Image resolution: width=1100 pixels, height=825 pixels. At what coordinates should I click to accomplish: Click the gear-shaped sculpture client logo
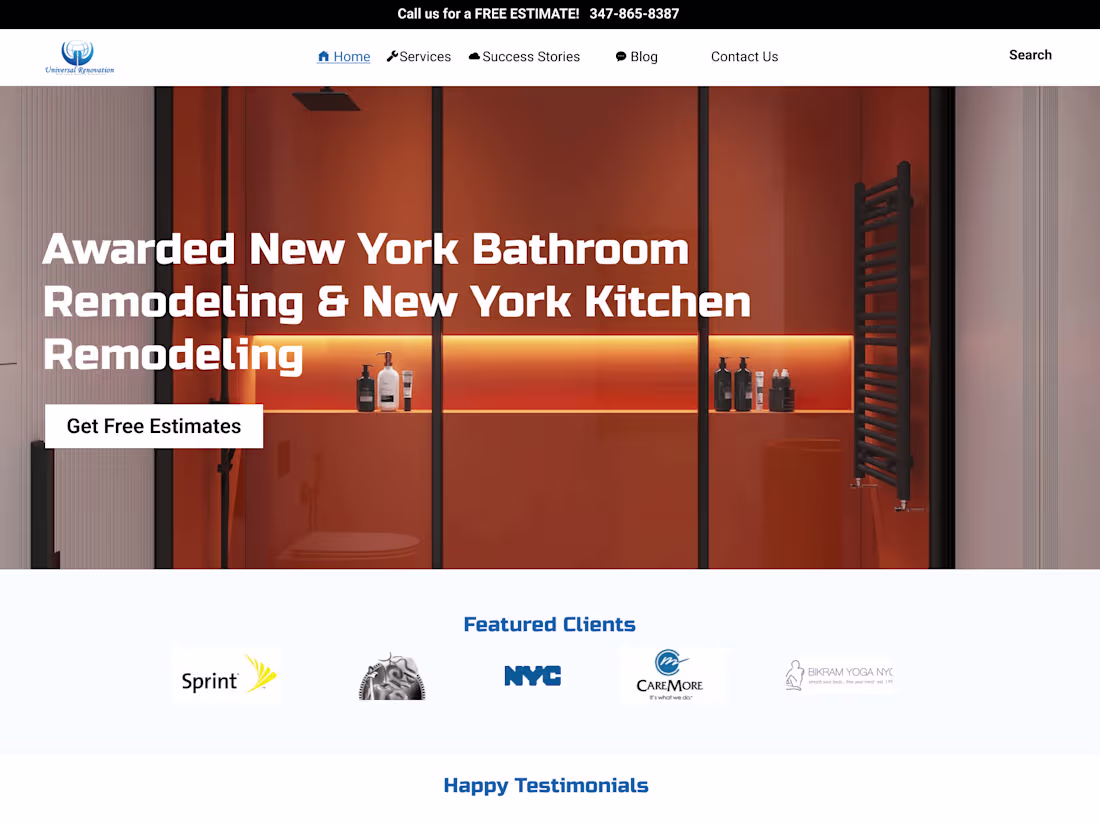coord(391,675)
